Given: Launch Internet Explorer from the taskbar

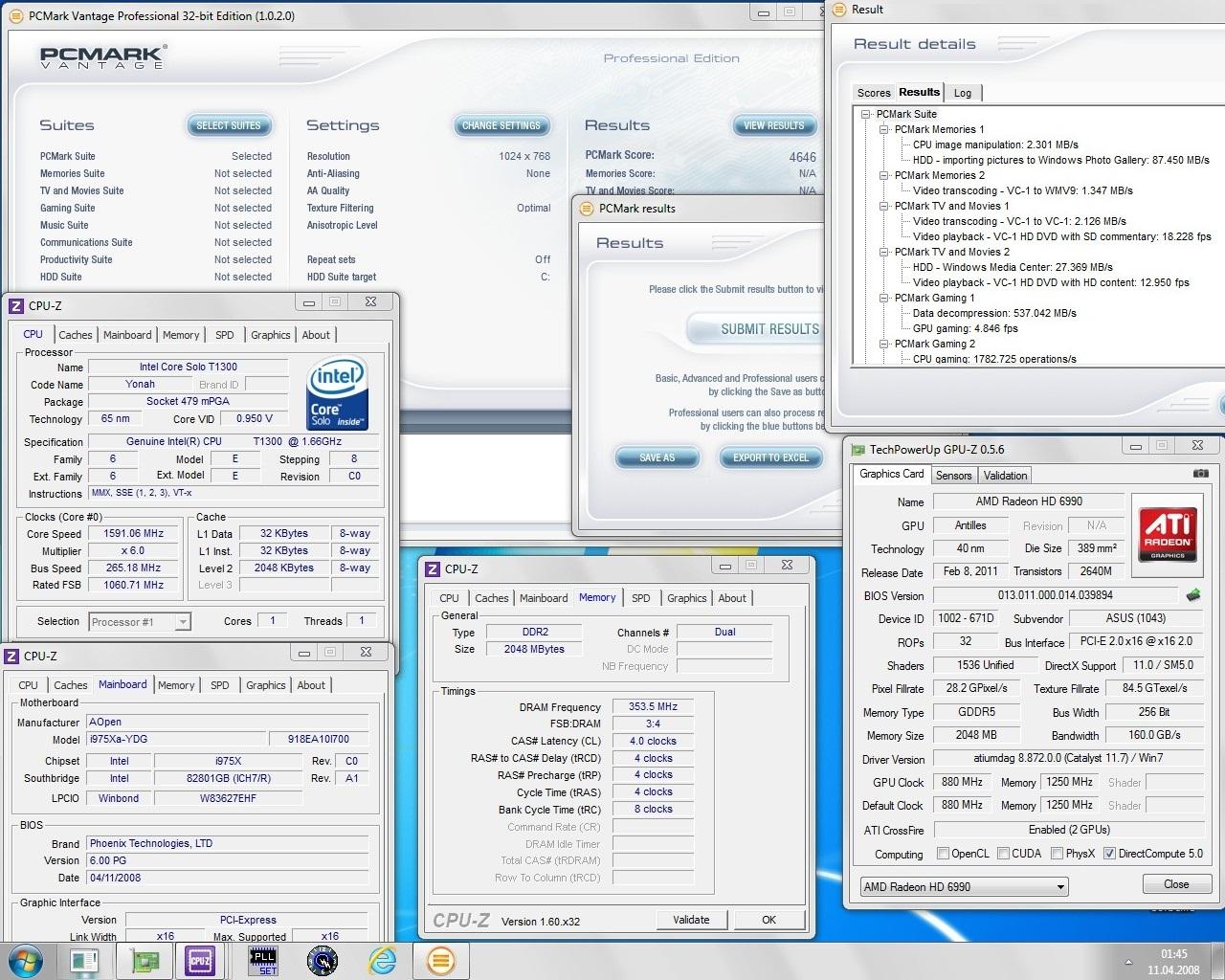Looking at the screenshot, I should click(x=382, y=960).
